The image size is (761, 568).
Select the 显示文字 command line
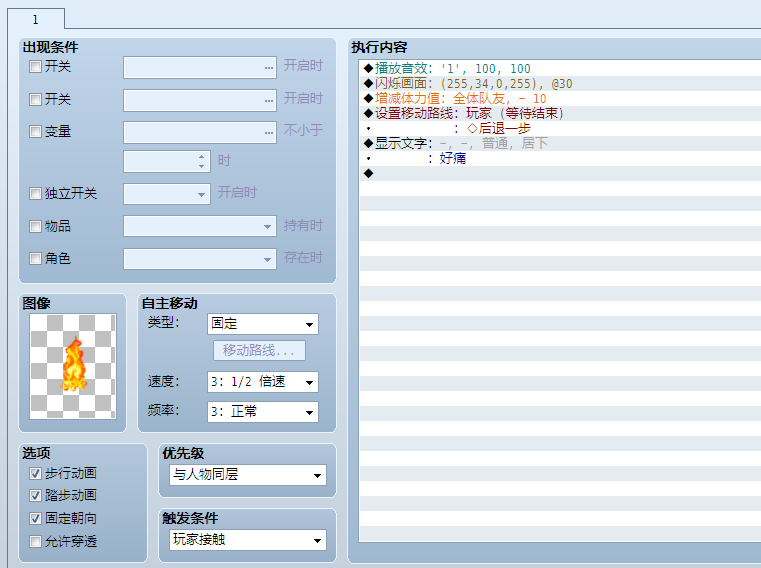(x=560, y=143)
